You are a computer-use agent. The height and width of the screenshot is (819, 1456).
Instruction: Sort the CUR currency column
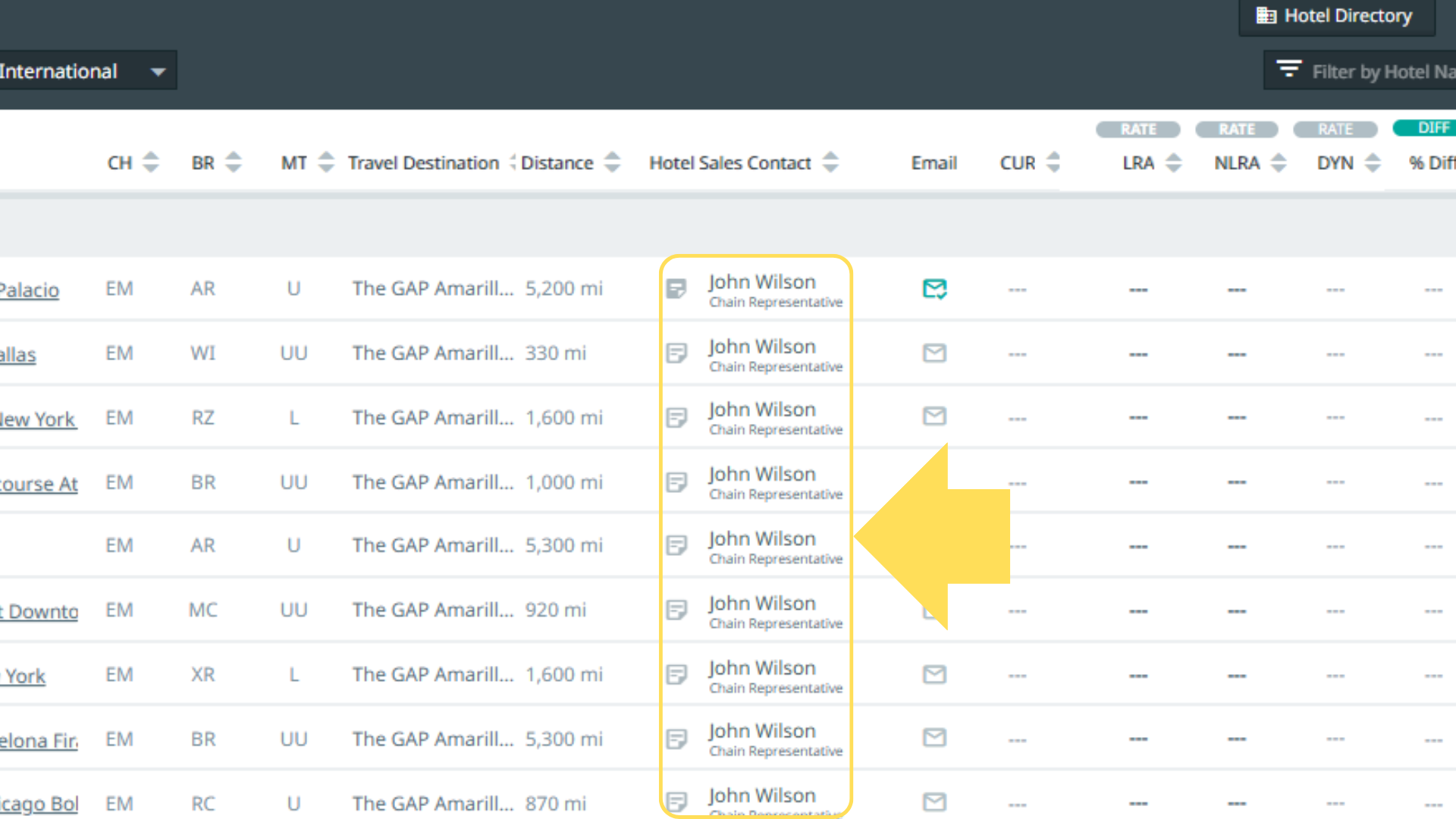pyautogui.click(x=1053, y=162)
